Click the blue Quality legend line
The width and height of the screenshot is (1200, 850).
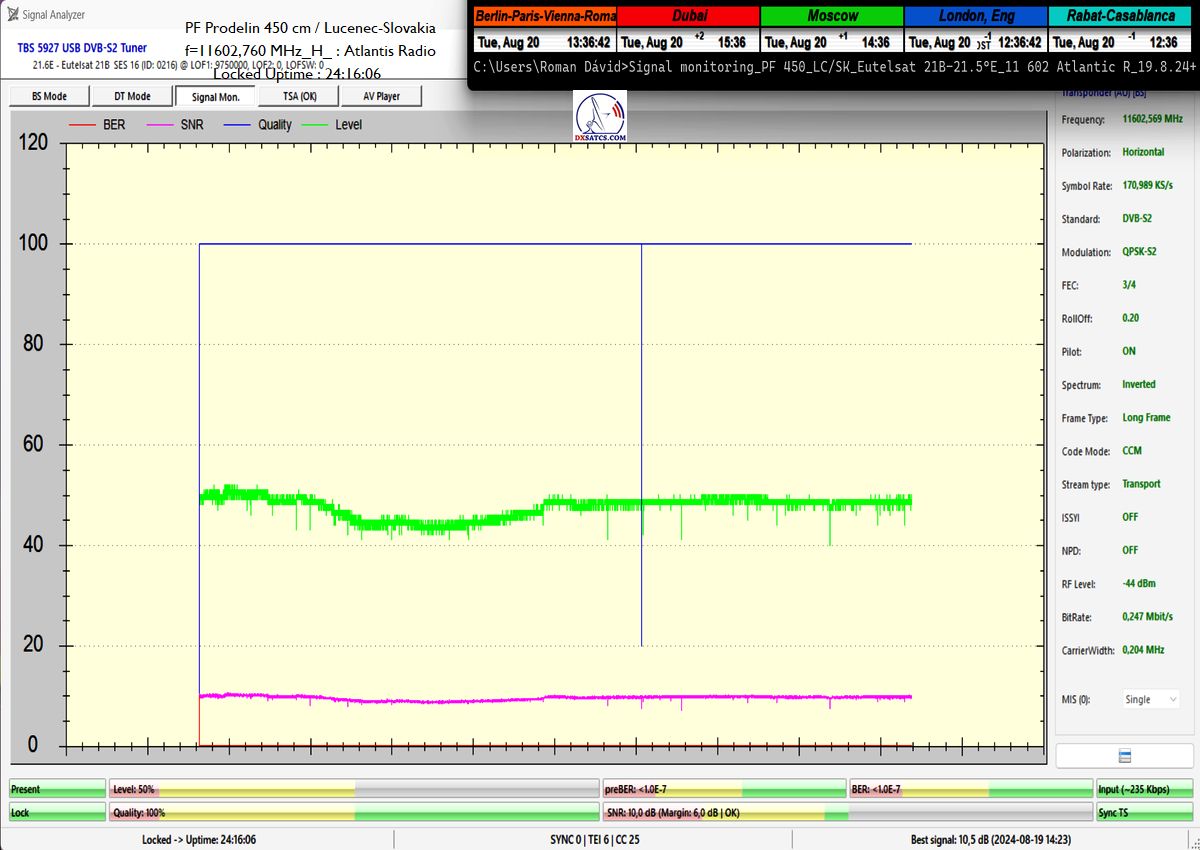pyautogui.click(x=239, y=125)
